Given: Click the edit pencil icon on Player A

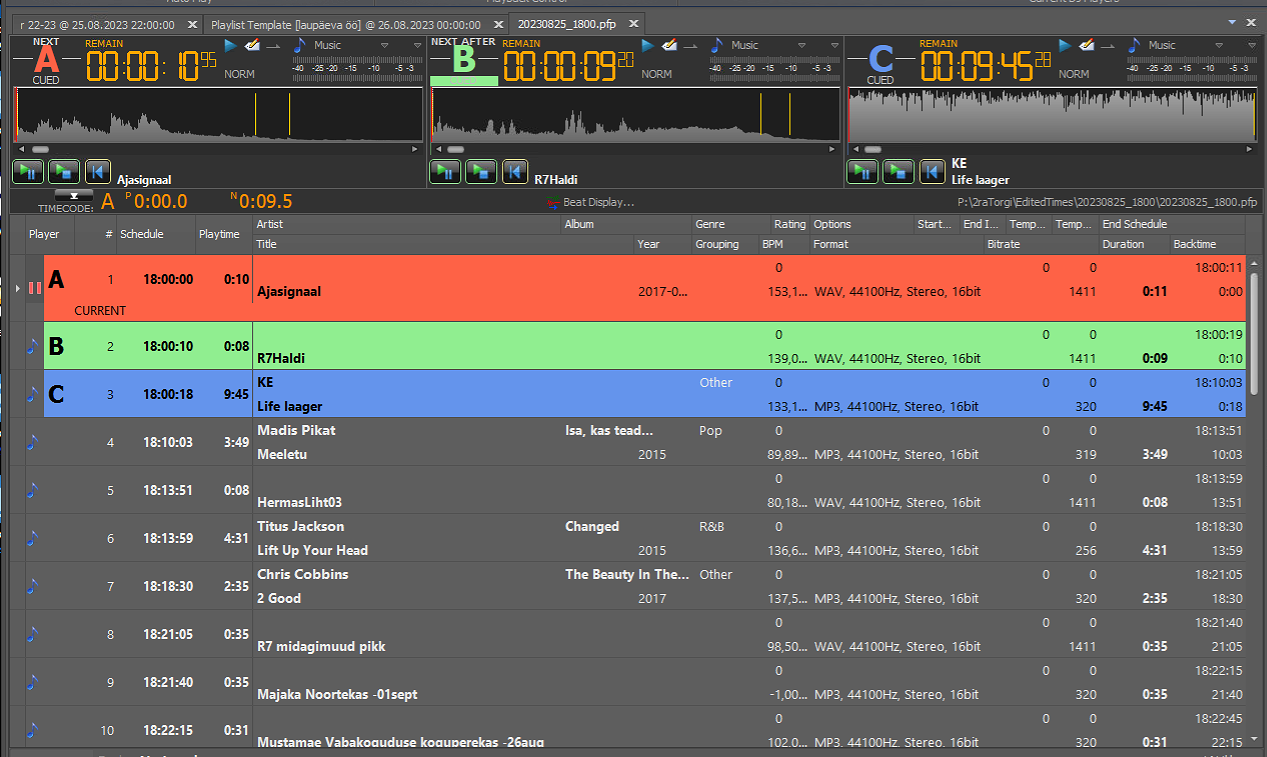Looking at the screenshot, I should 253,45.
